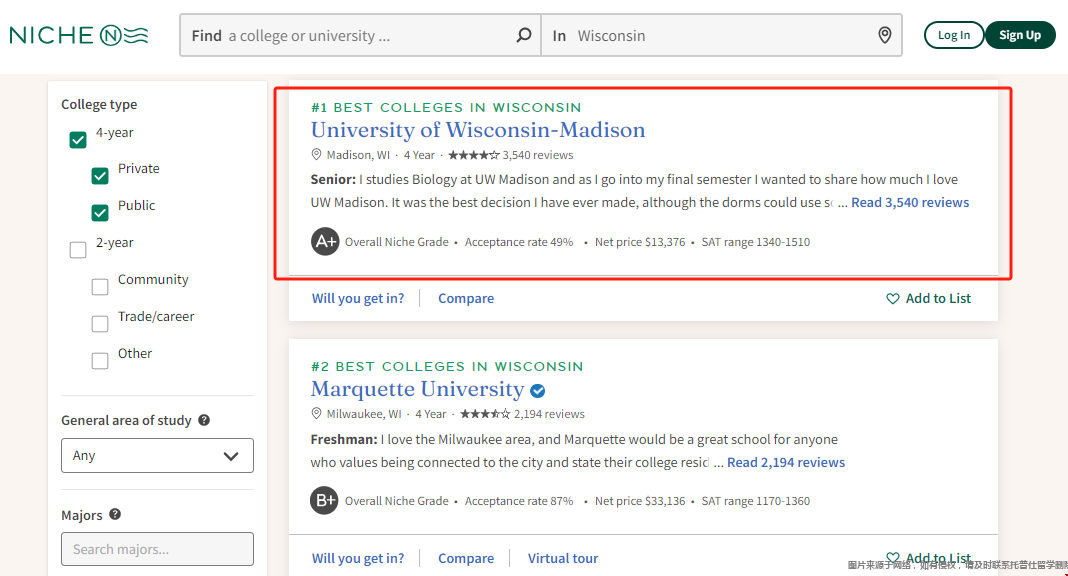Uncheck the Public checkbox
Viewport: 1068px width, 576px height.
click(x=100, y=212)
